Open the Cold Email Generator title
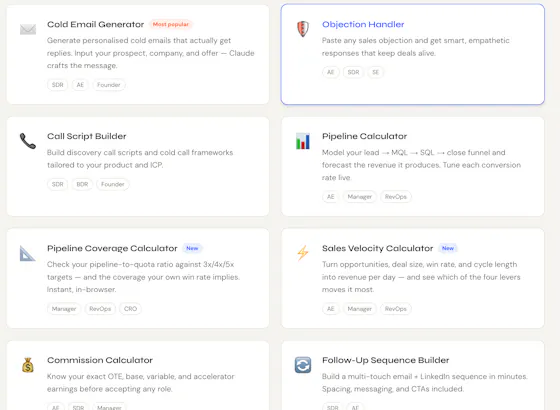Screen dimensions: 560x410 95,24
